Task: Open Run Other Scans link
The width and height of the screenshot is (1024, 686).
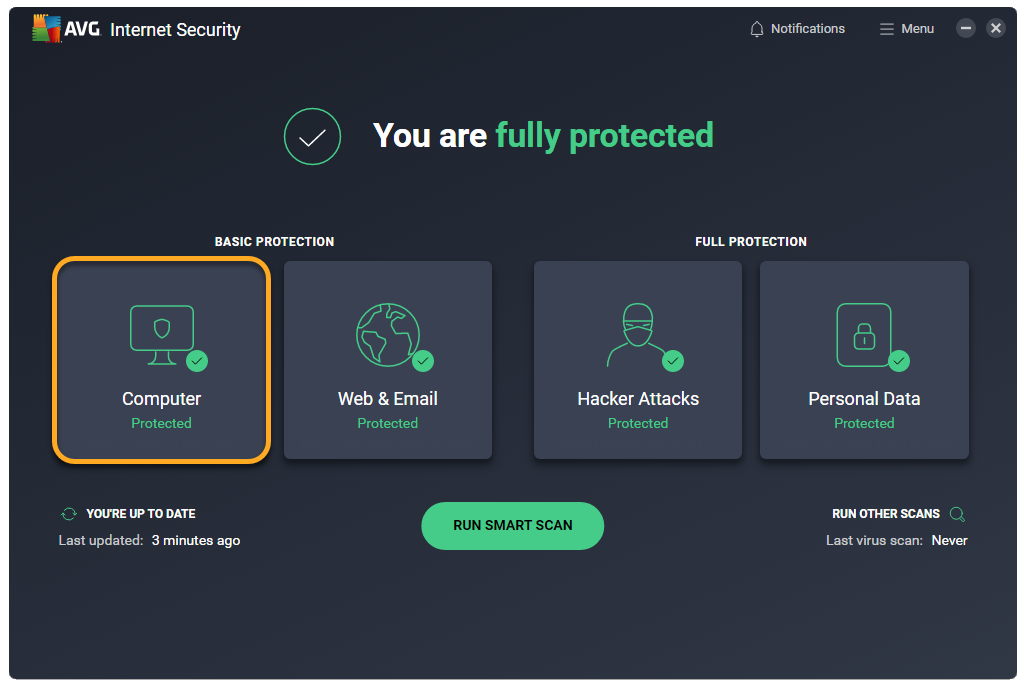Action: click(x=886, y=514)
